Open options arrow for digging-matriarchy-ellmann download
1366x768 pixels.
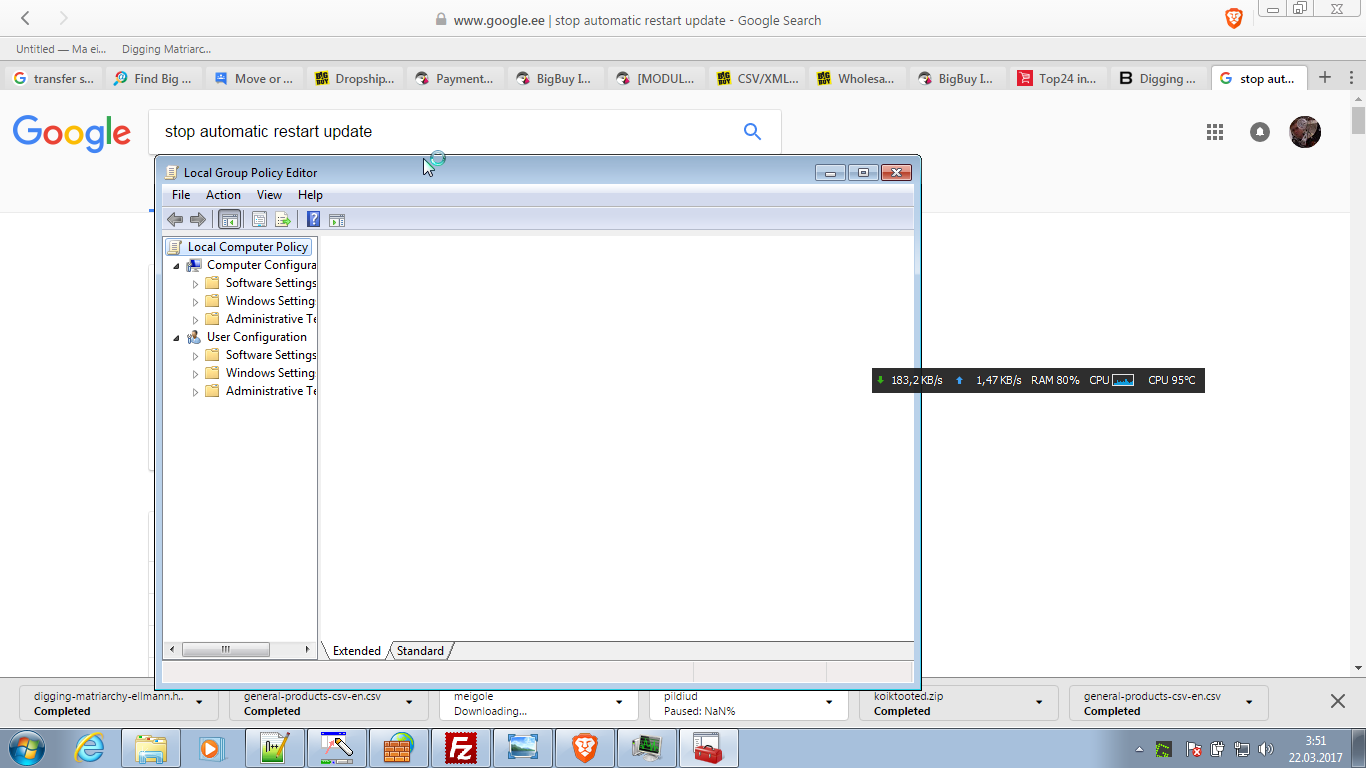pos(199,703)
